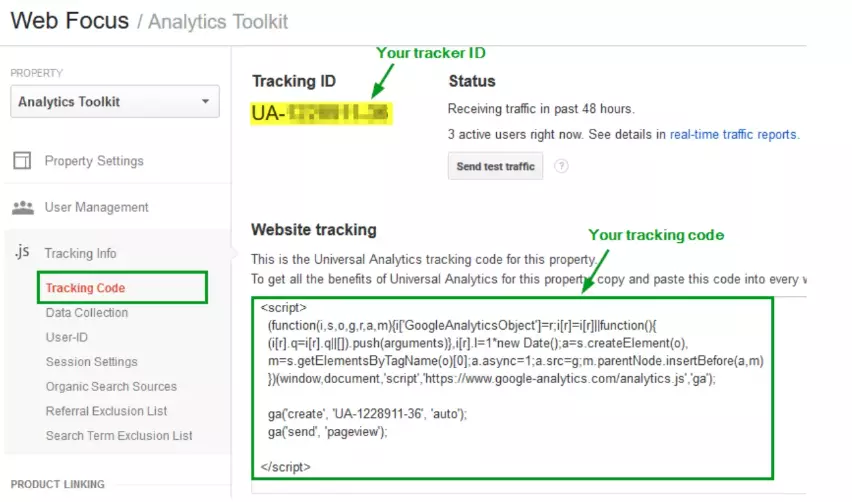Click the User Management people icon
This screenshot has width=852, height=502.
pyautogui.click(x=23, y=208)
